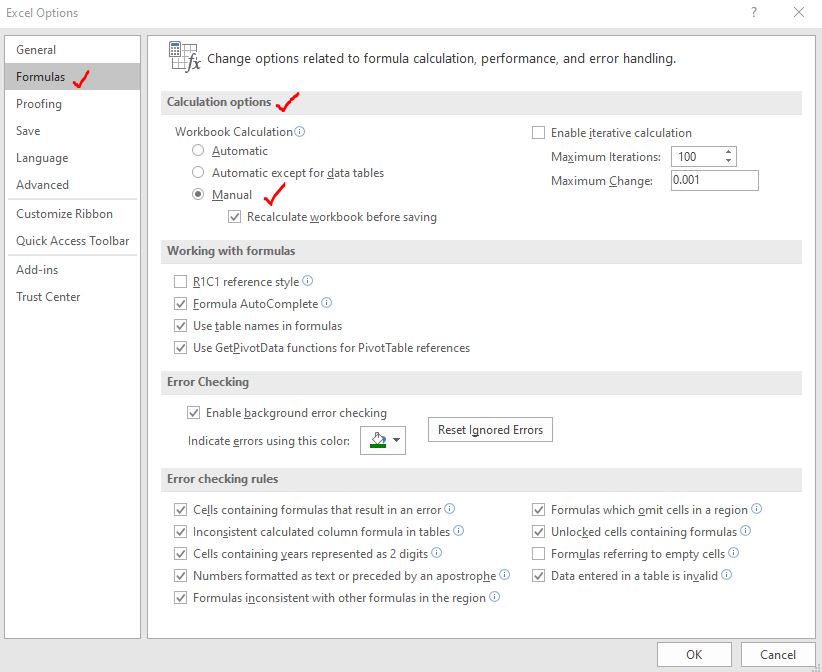Open the Add-ins category

pos(72,270)
